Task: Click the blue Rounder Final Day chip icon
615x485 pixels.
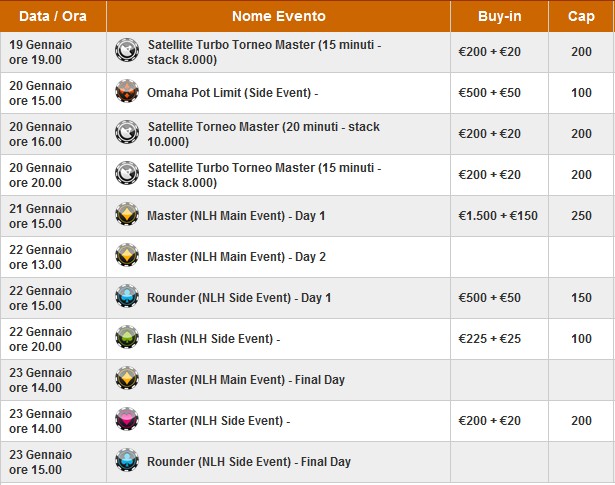Action: (x=127, y=461)
